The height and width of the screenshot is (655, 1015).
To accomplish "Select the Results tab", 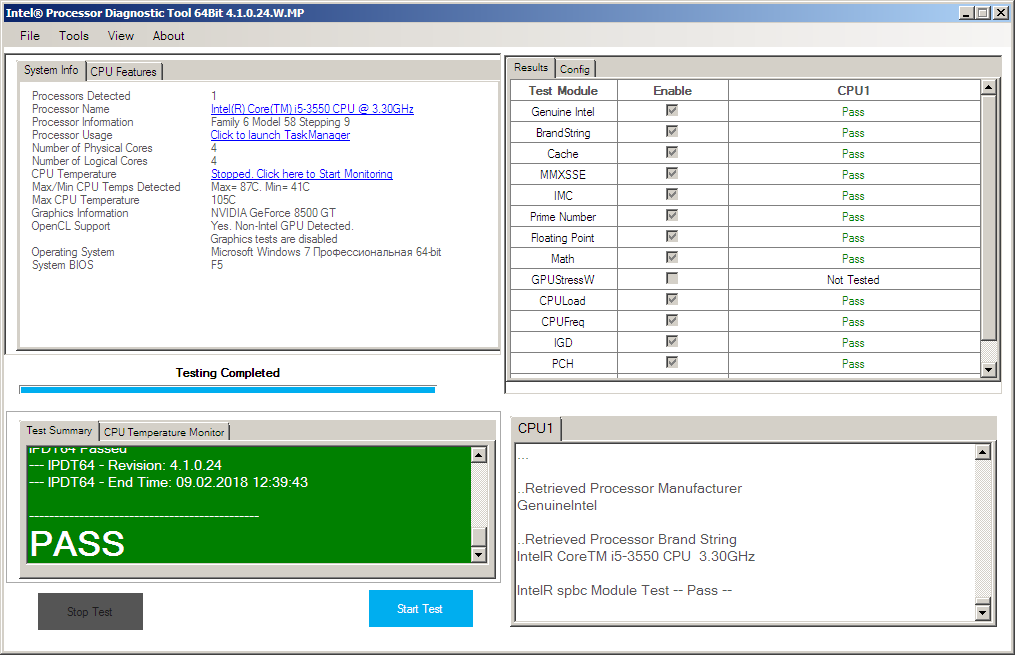I will coord(531,67).
